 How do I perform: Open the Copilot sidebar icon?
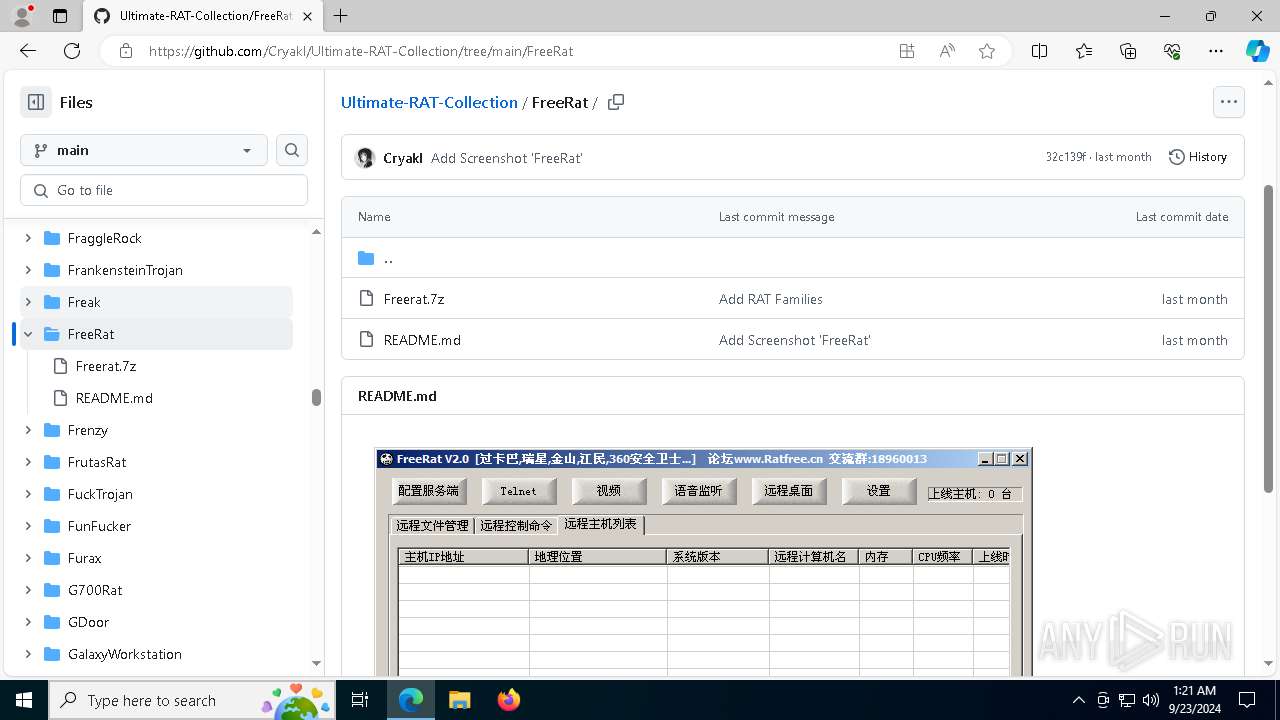[x=1257, y=51]
